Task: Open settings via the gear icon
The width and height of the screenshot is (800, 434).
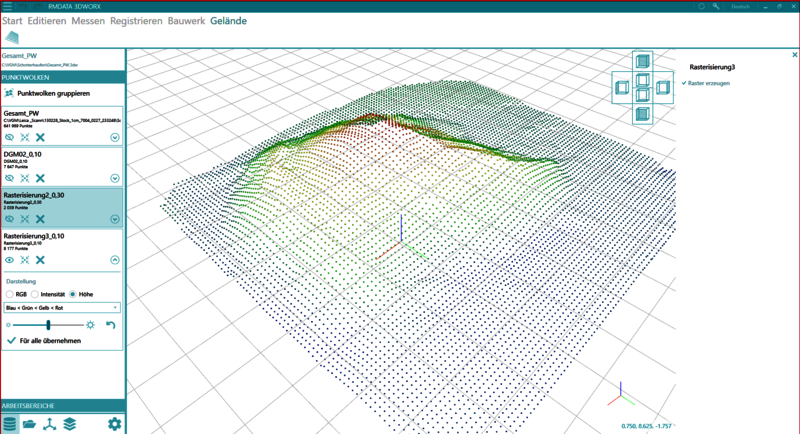Action: point(114,424)
